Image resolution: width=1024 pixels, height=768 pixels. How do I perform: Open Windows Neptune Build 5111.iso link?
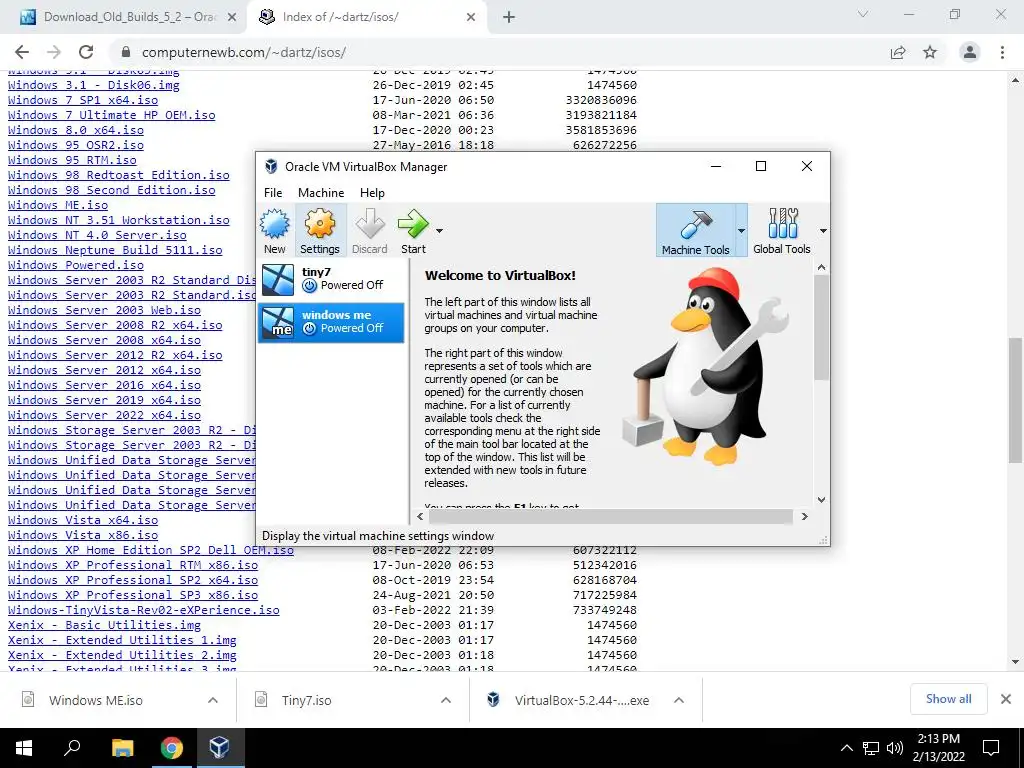pyautogui.click(x=115, y=250)
